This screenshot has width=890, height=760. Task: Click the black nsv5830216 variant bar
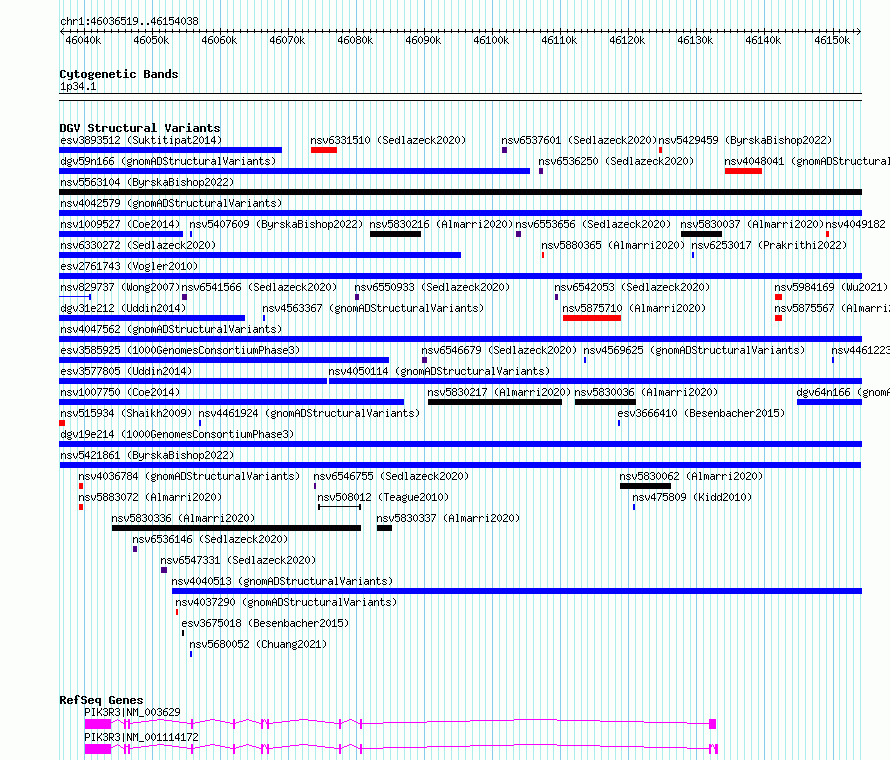pos(395,234)
